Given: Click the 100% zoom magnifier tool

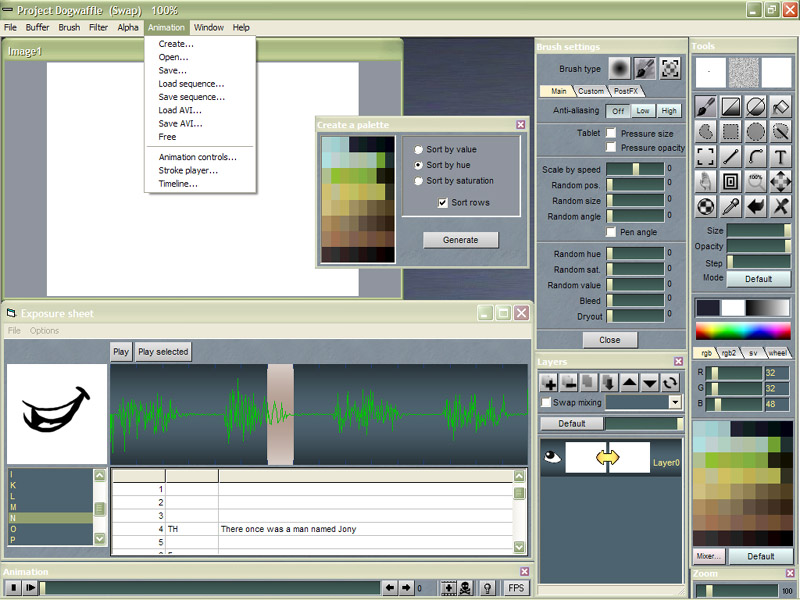Looking at the screenshot, I should click(756, 181).
